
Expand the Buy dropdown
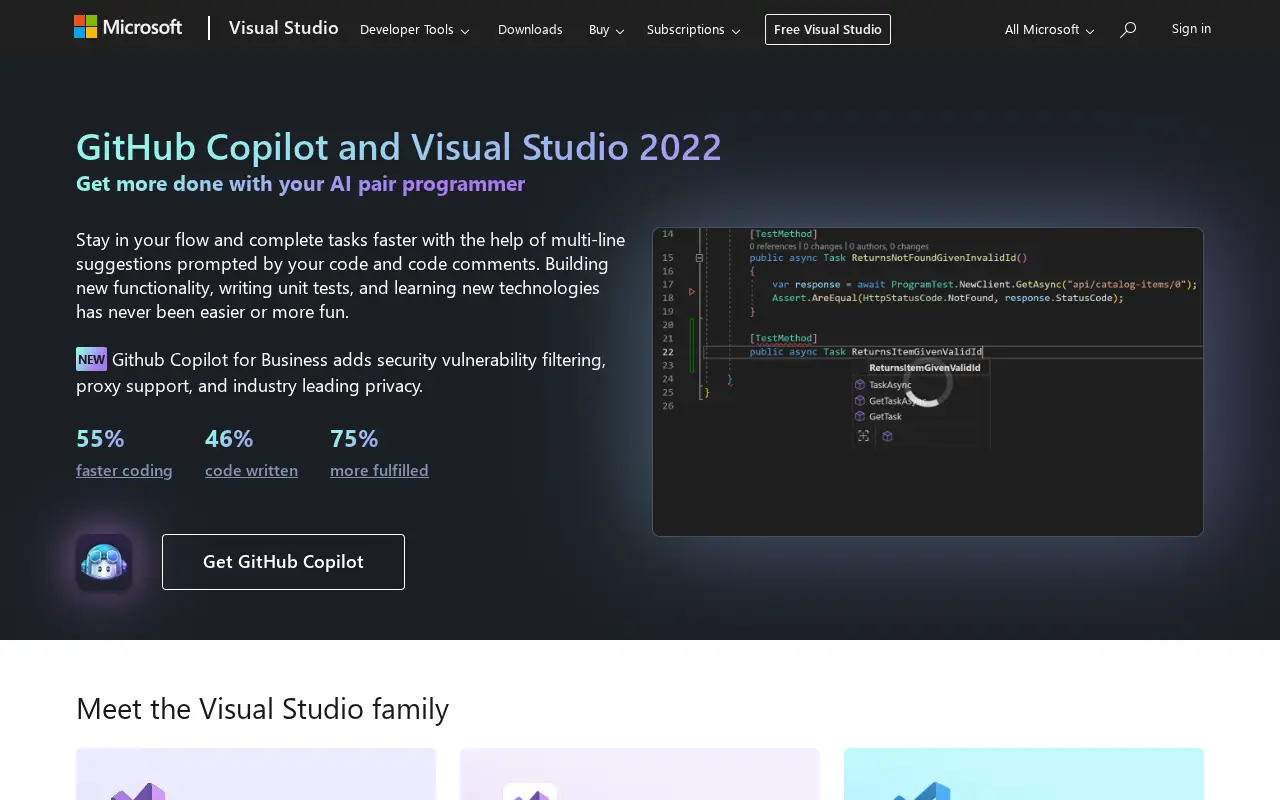coord(607,30)
